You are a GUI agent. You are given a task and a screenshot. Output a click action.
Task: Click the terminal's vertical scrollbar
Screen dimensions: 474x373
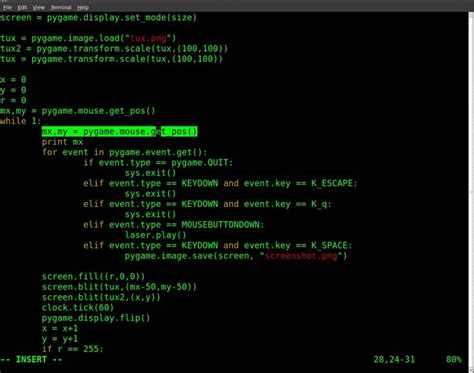[471, 192]
